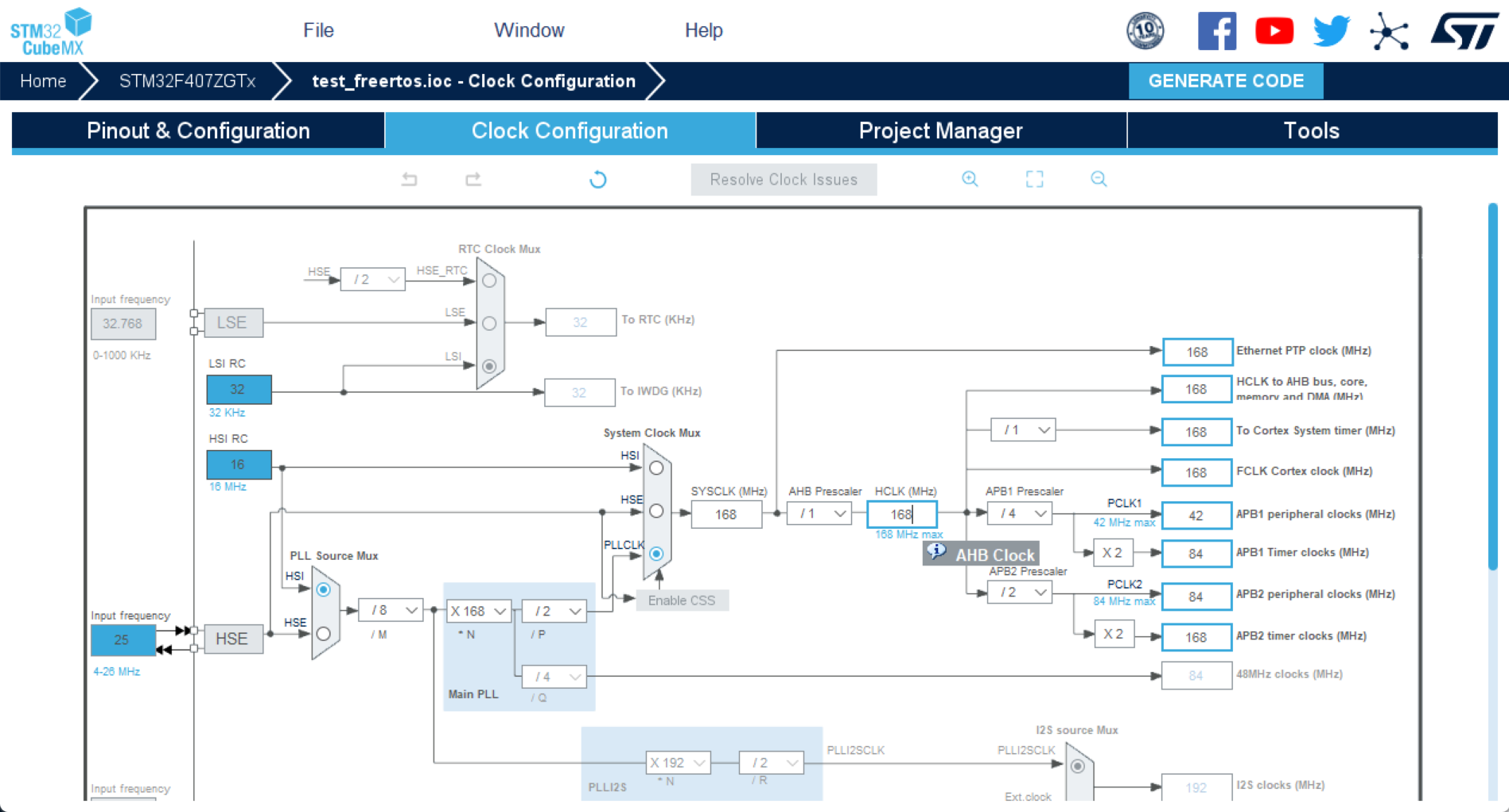Click the HCLK (MHz) 168 input field
The image size is (1509, 812).
coord(901,515)
